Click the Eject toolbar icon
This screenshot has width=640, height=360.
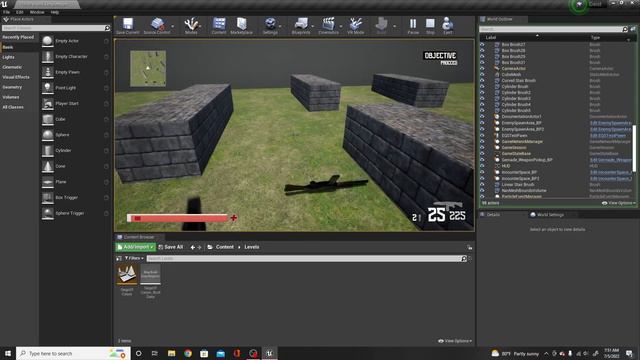click(447, 24)
